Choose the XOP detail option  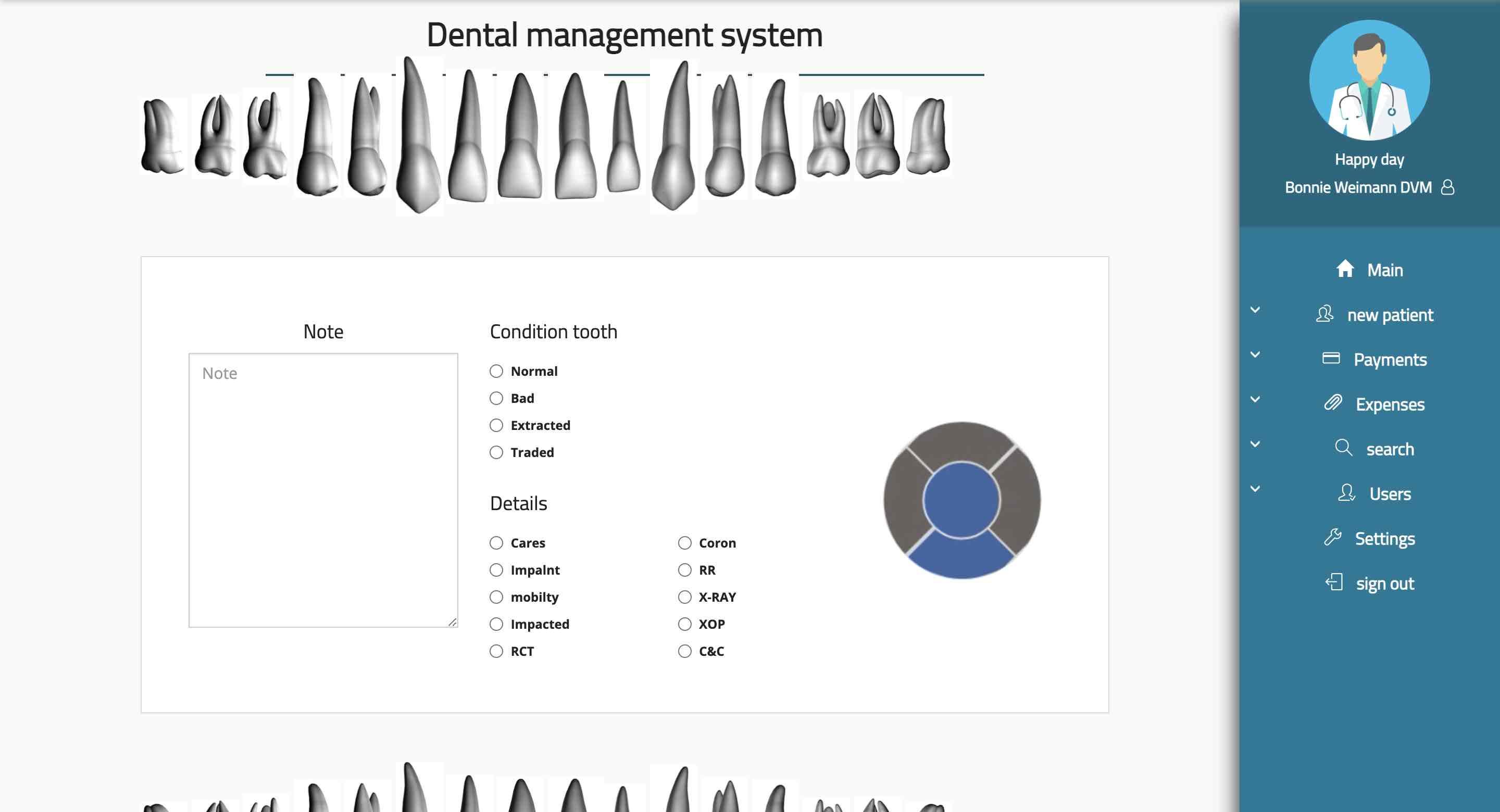[x=685, y=624]
